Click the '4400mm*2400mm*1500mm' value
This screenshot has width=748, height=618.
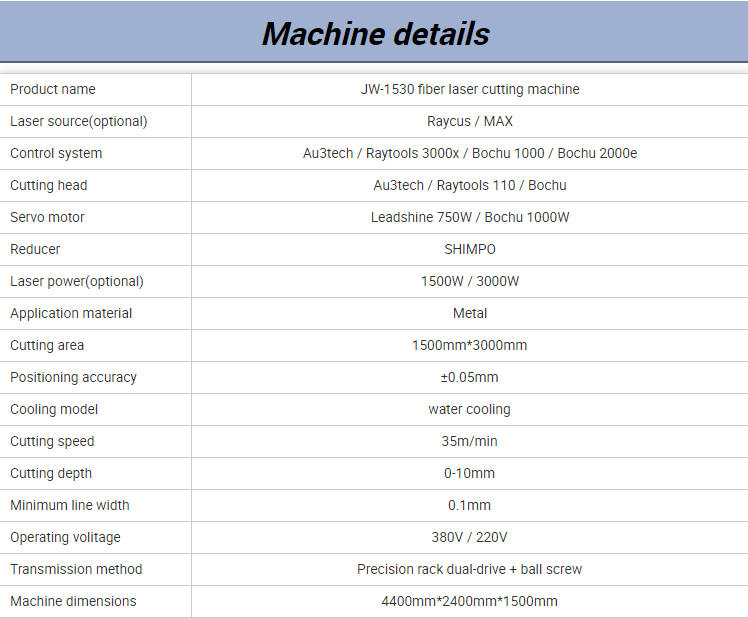click(470, 601)
